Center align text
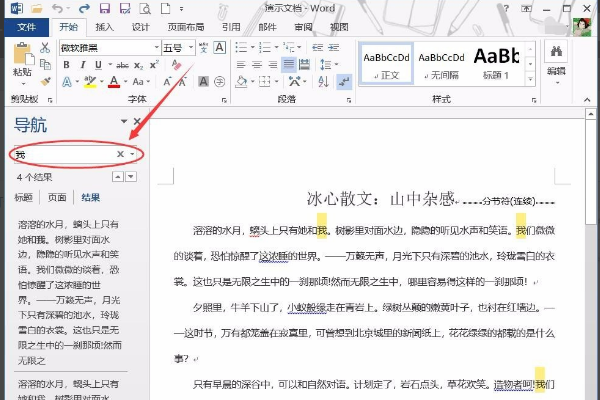 pos(257,65)
